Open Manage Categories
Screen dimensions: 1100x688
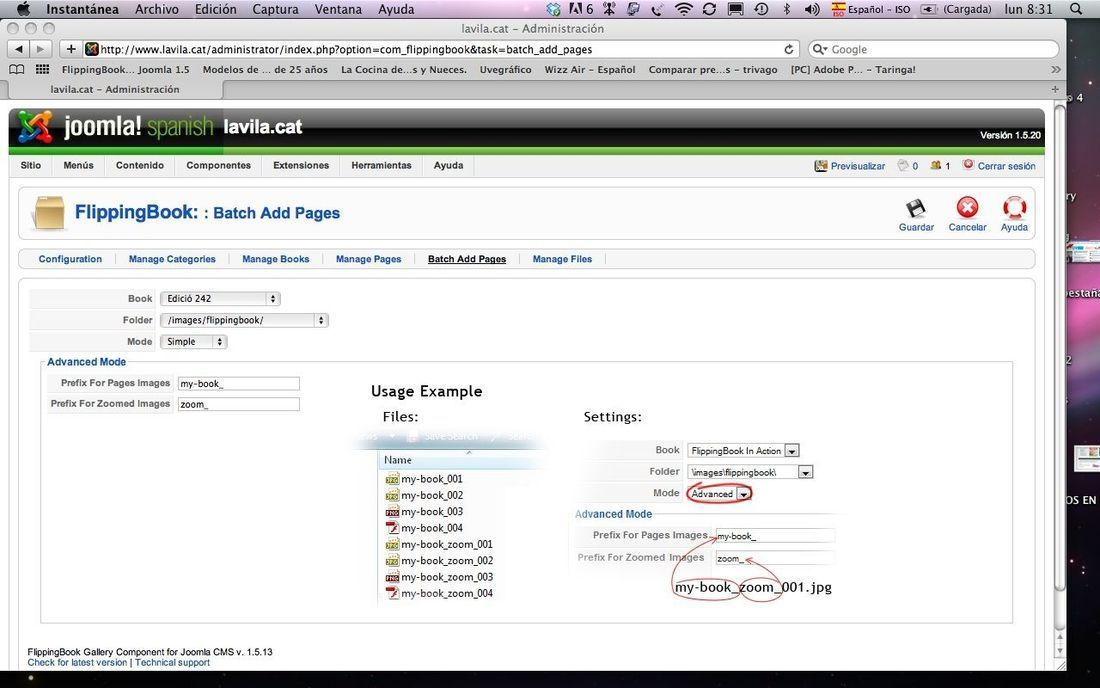coord(172,259)
